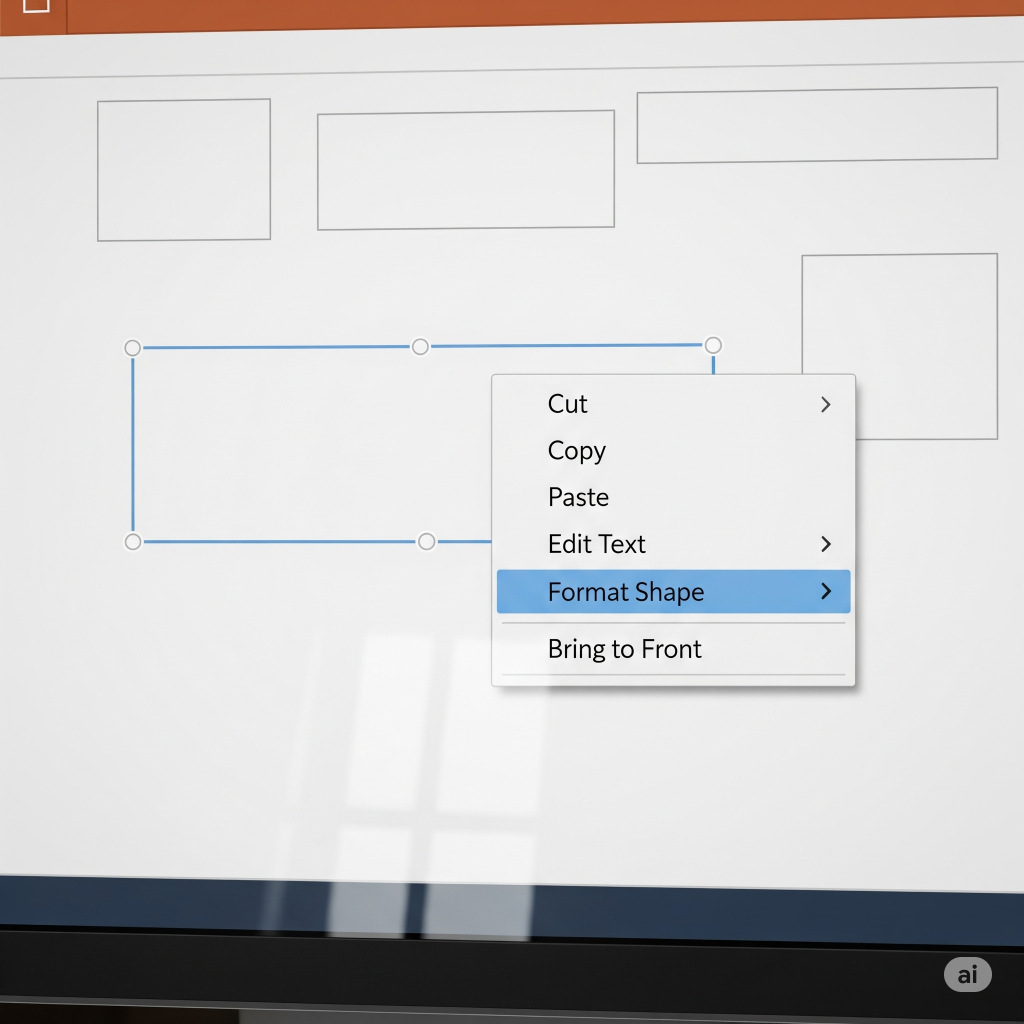Choose Bring to Front menu entry
Screen dimensions: 1024x1024
[x=624, y=649]
